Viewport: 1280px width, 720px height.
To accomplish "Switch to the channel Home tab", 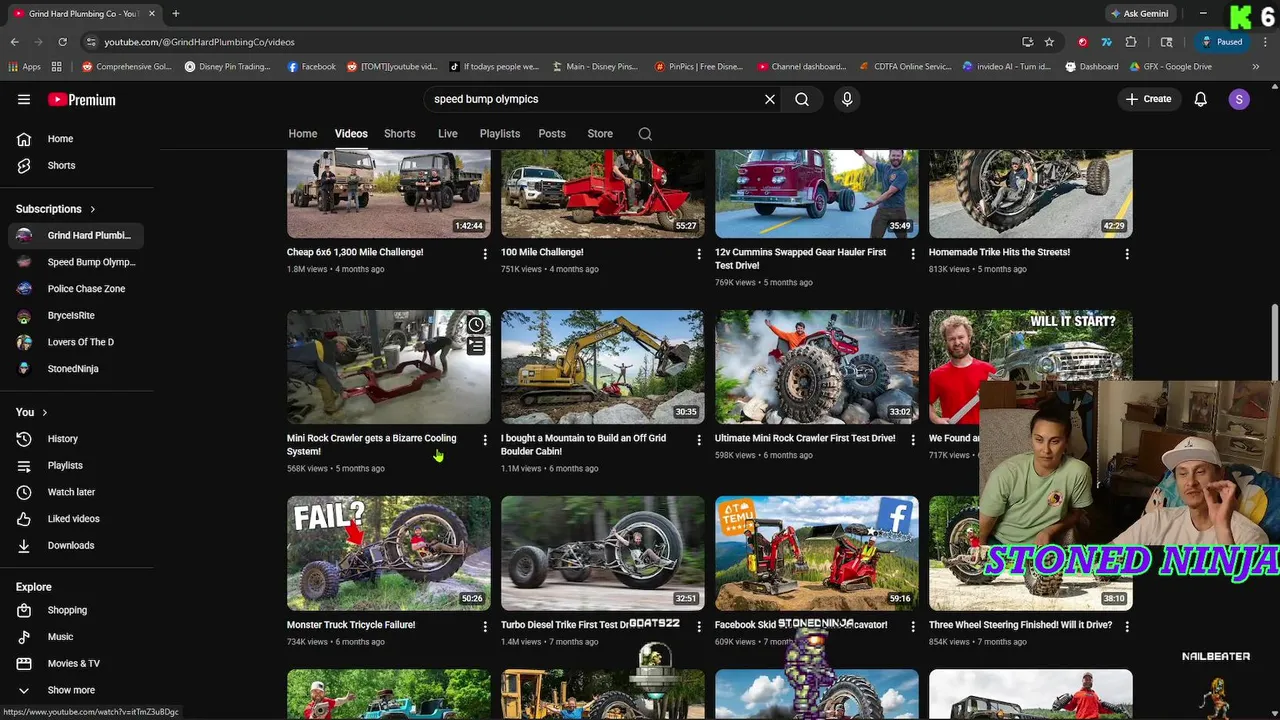I will click(x=303, y=134).
